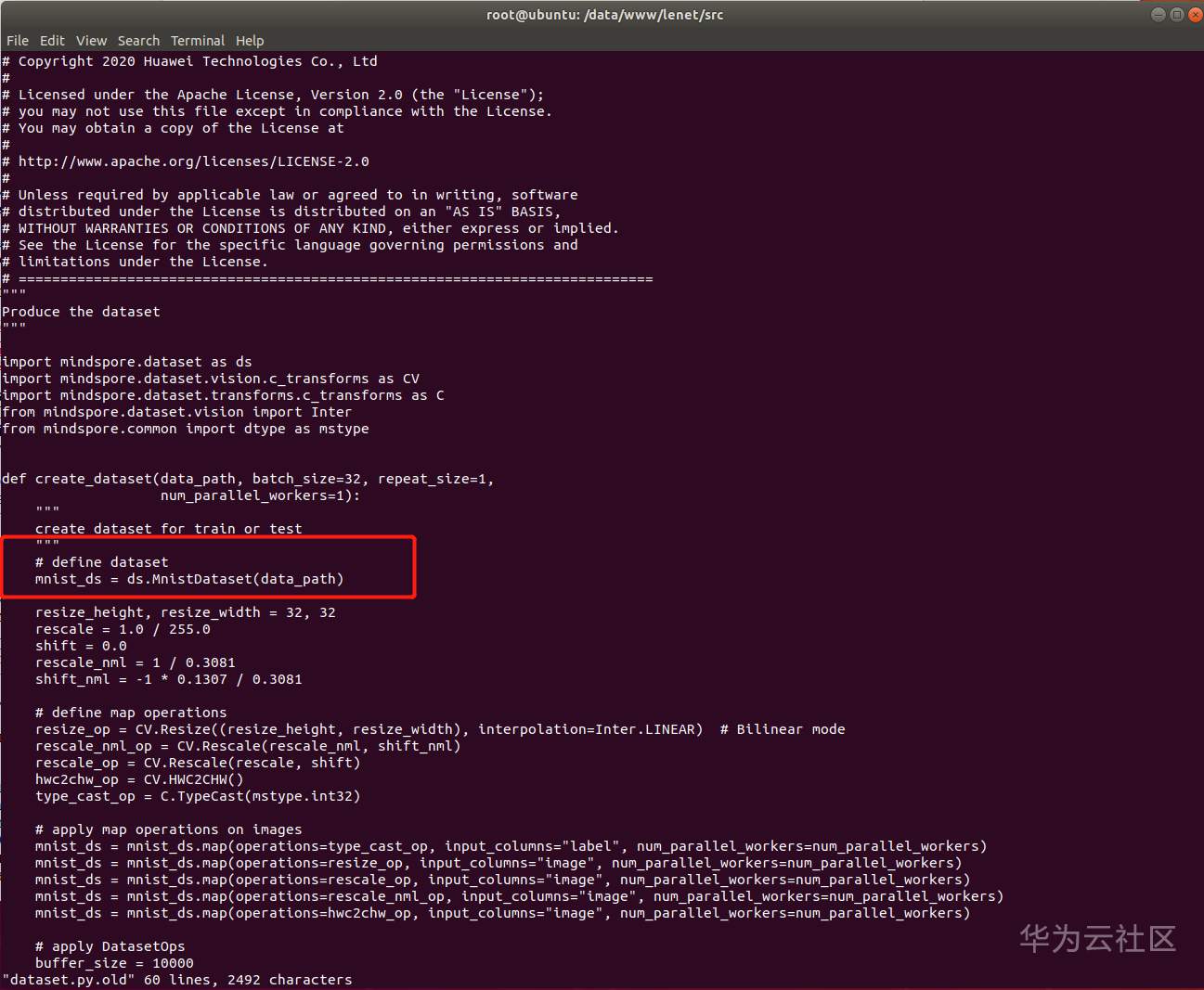Click the c_transforms "as CV" import line
The height and width of the screenshot is (990, 1204).
pyautogui.click(x=211, y=379)
